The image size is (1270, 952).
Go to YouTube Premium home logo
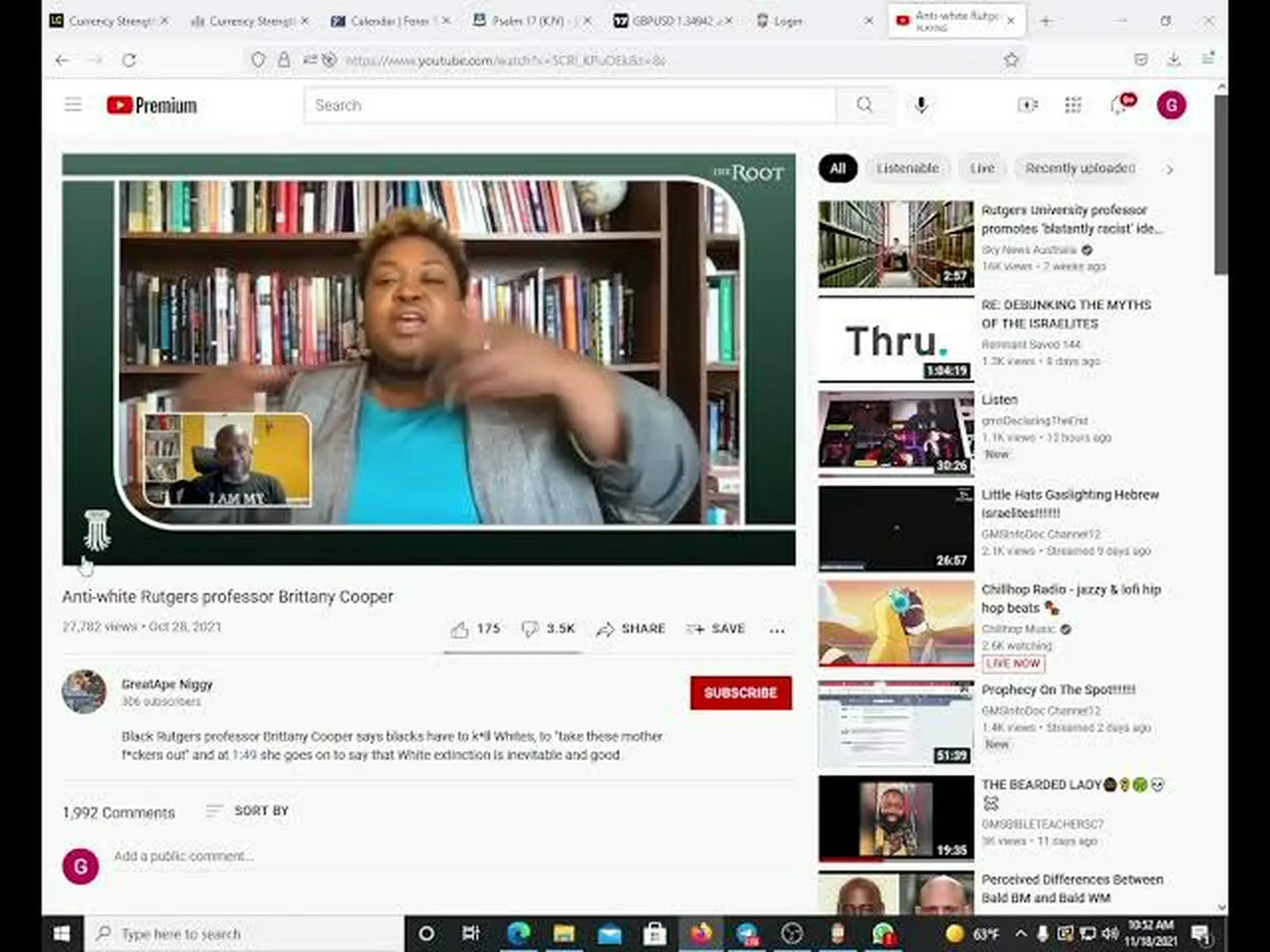(152, 105)
